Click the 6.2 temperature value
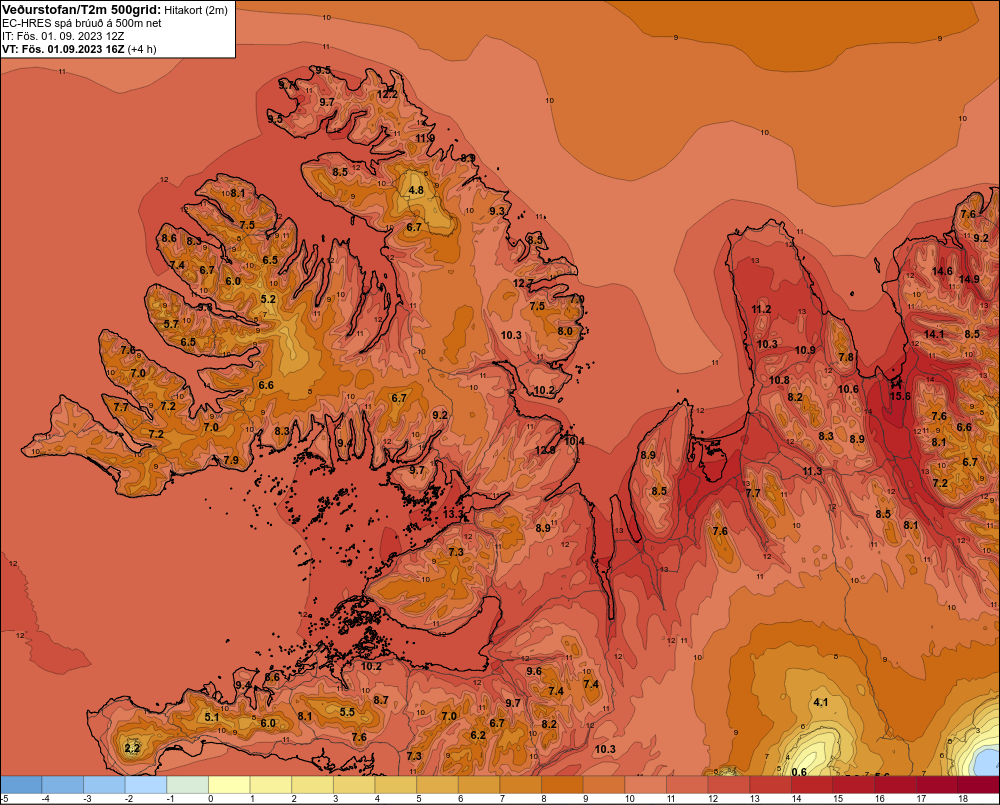Image resolution: width=1000 pixels, height=805 pixels. (x=478, y=735)
